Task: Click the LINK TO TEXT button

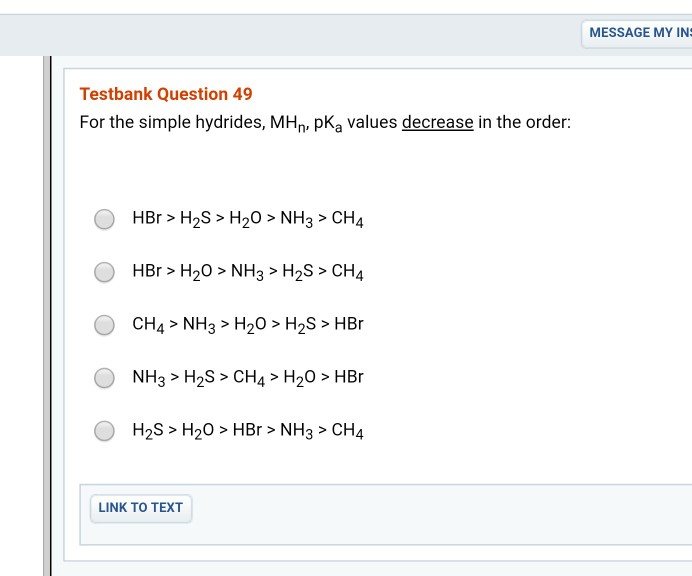Action: [x=140, y=508]
